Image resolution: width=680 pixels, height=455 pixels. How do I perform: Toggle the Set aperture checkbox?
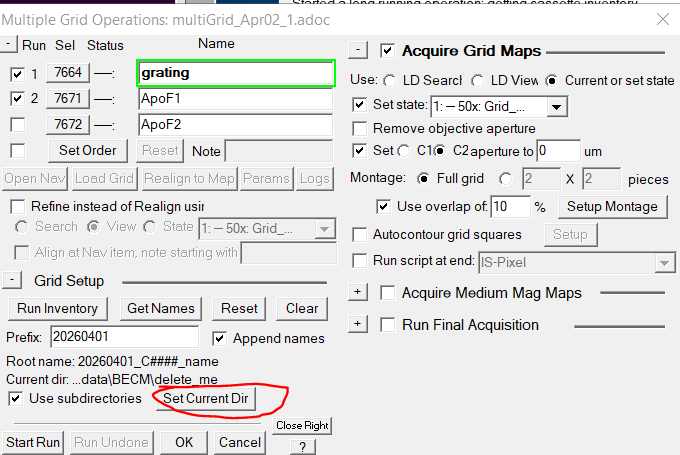359,151
